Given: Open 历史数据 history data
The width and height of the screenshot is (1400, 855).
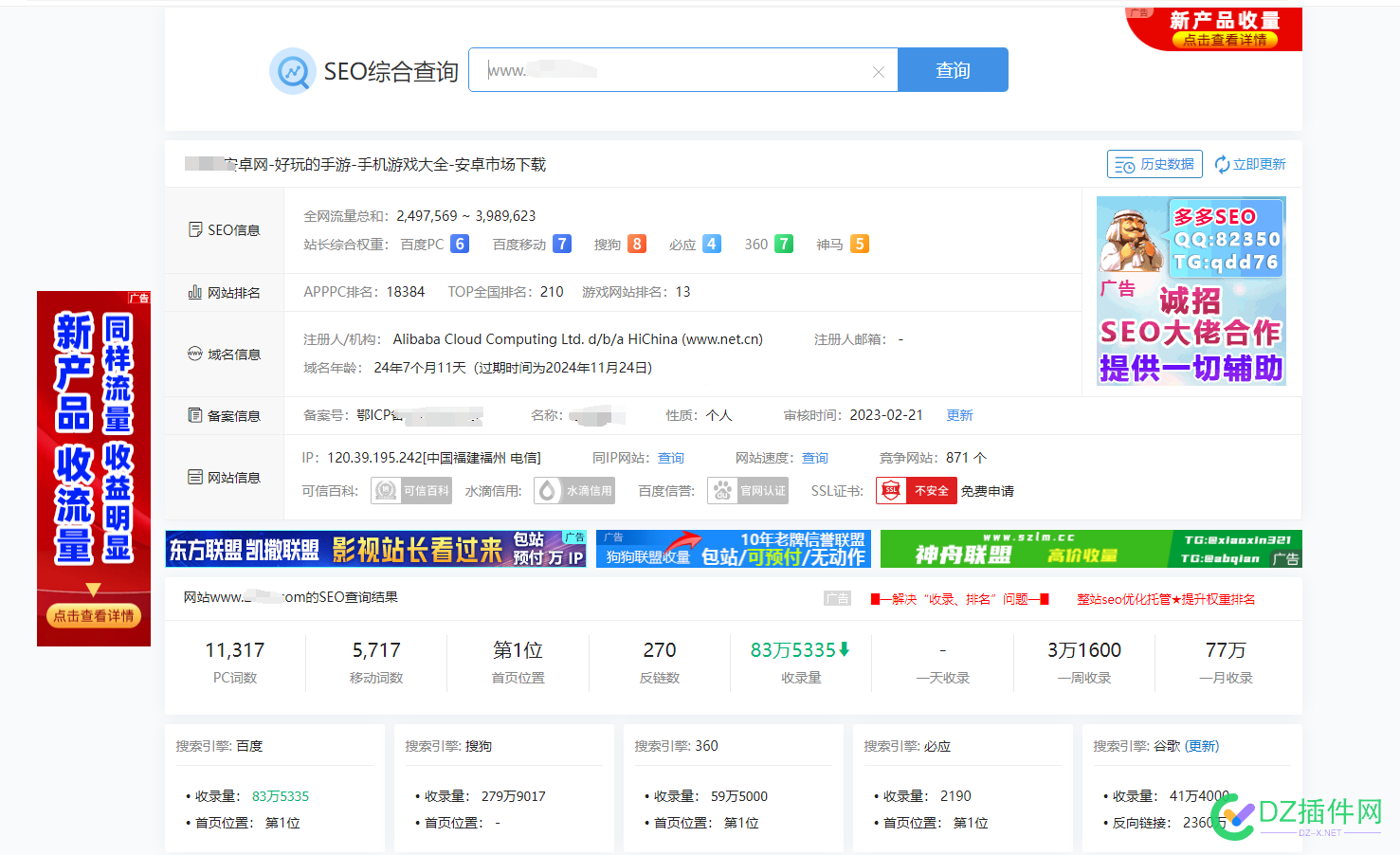Looking at the screenshot, I should [1155, 164].
